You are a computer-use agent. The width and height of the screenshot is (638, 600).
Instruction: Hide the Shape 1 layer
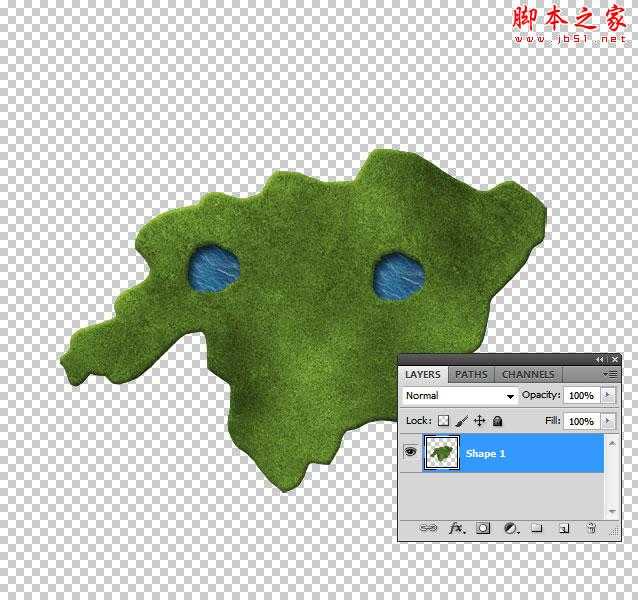pyautogui.click(x=410, y=453)
